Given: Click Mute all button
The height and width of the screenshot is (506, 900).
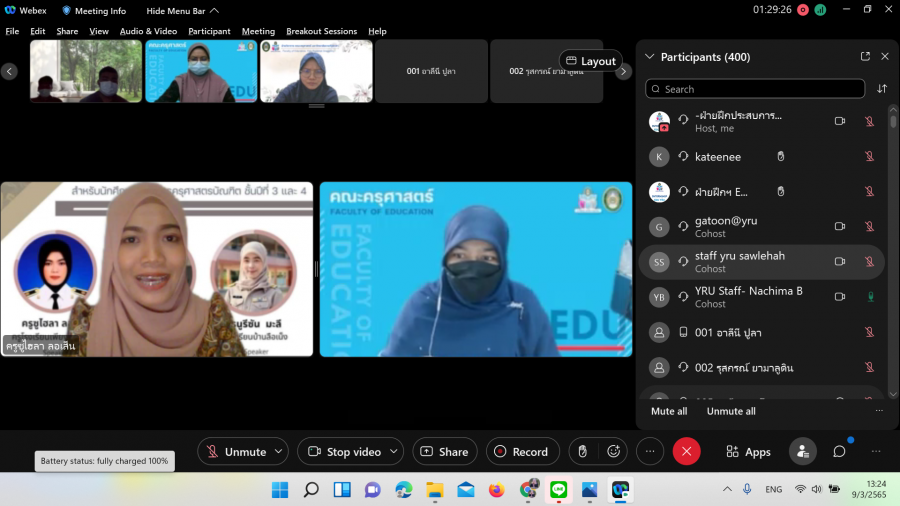Looking at the screenshot, I should click(x=669, y=411).
